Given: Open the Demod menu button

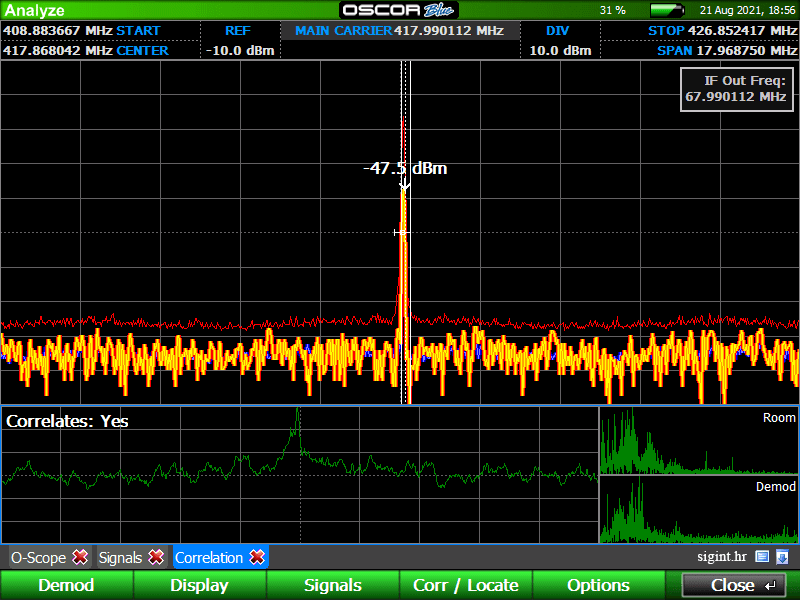Looking at the screenshot, I should (x=66, y=585).
